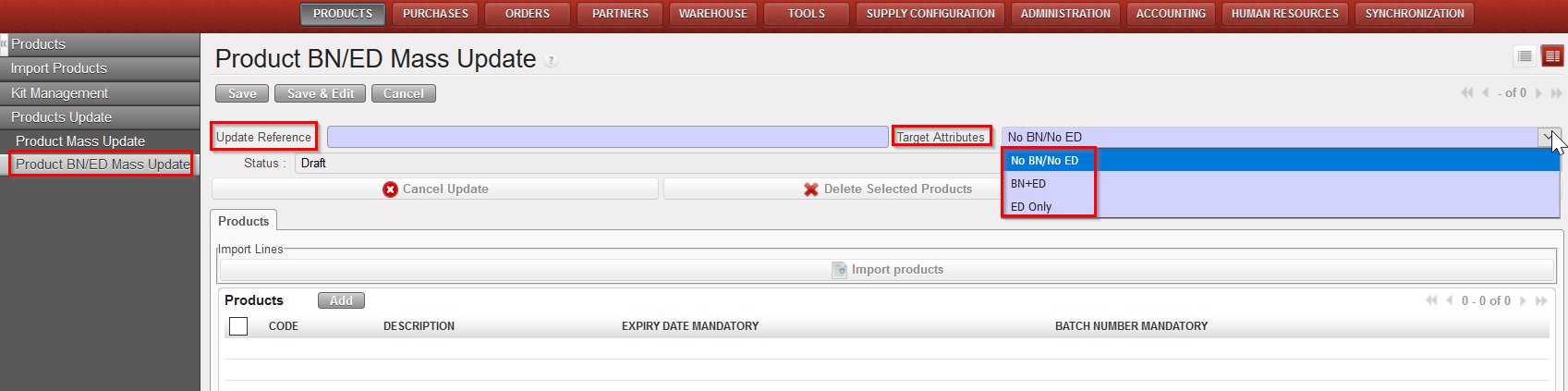Go to previous page of Products list
Image resolution: width=1568 pixels, height=391 pixels.
[x=1450, y=300]
